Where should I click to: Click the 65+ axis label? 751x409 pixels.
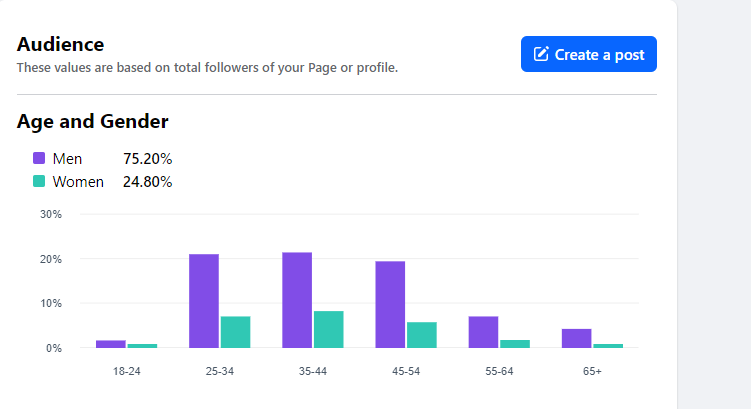pyautogui.click(x=592, y=371)
